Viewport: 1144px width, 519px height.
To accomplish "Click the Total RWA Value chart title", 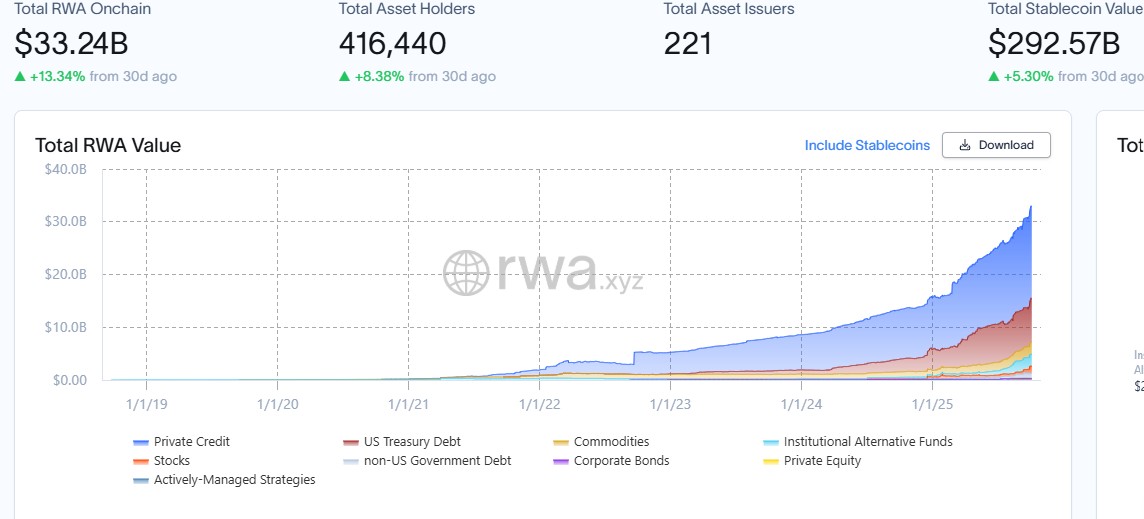I will pos(108,145).
